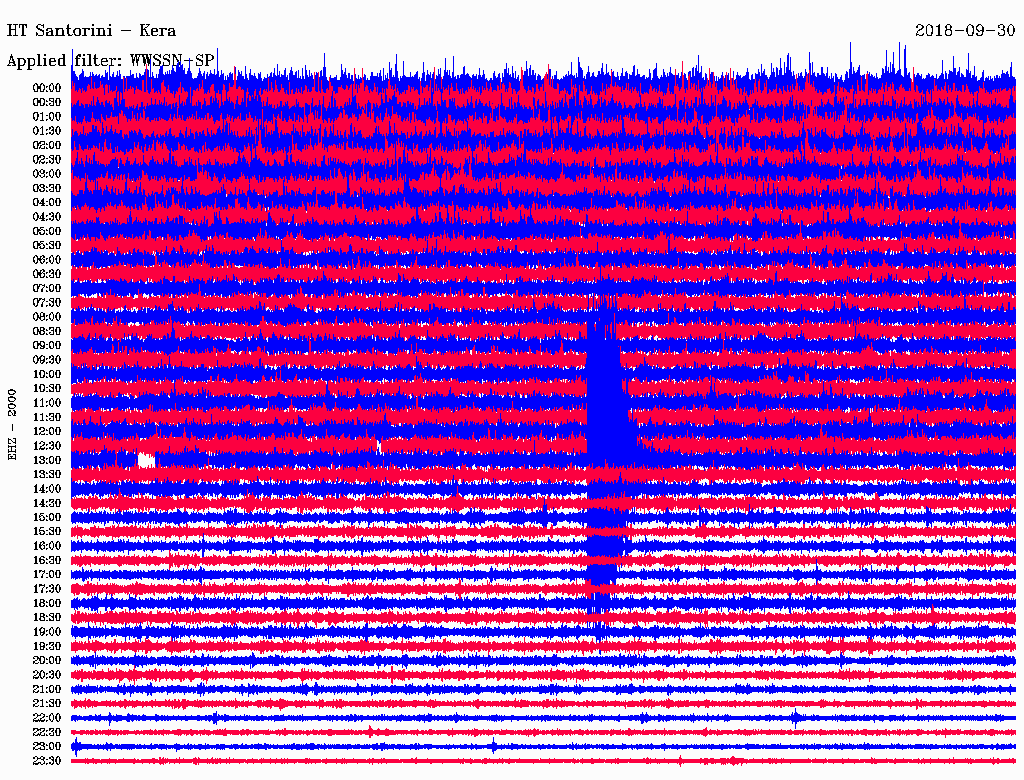Select the 14:00 time label

tap(47, 489)
